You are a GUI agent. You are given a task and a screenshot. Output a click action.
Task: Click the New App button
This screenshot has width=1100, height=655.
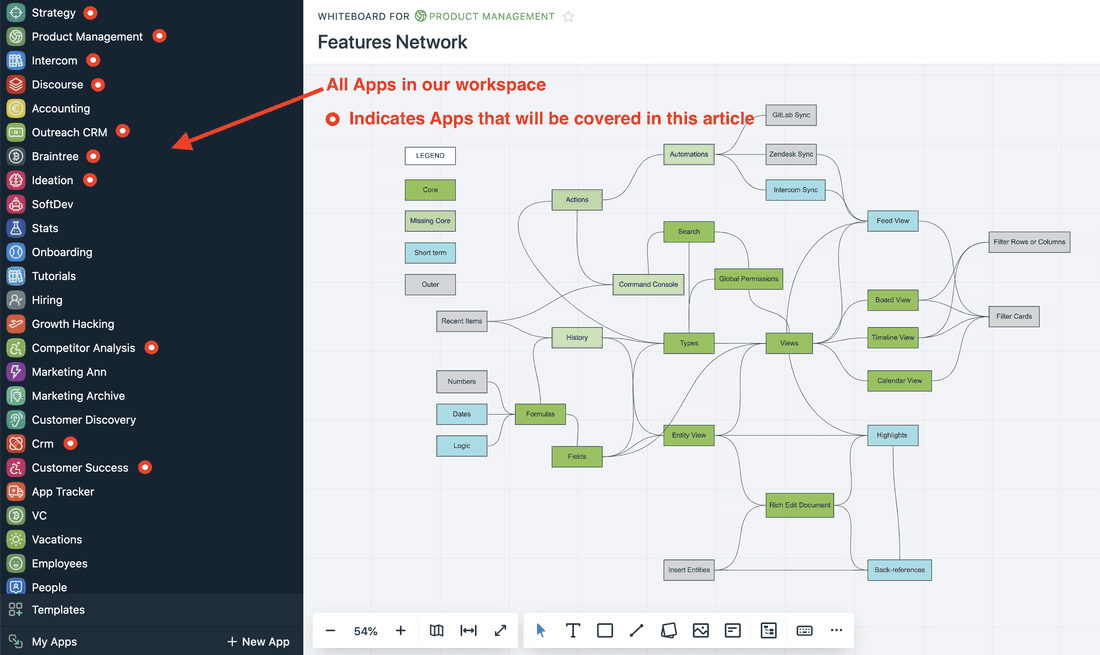tap(258, 642)
